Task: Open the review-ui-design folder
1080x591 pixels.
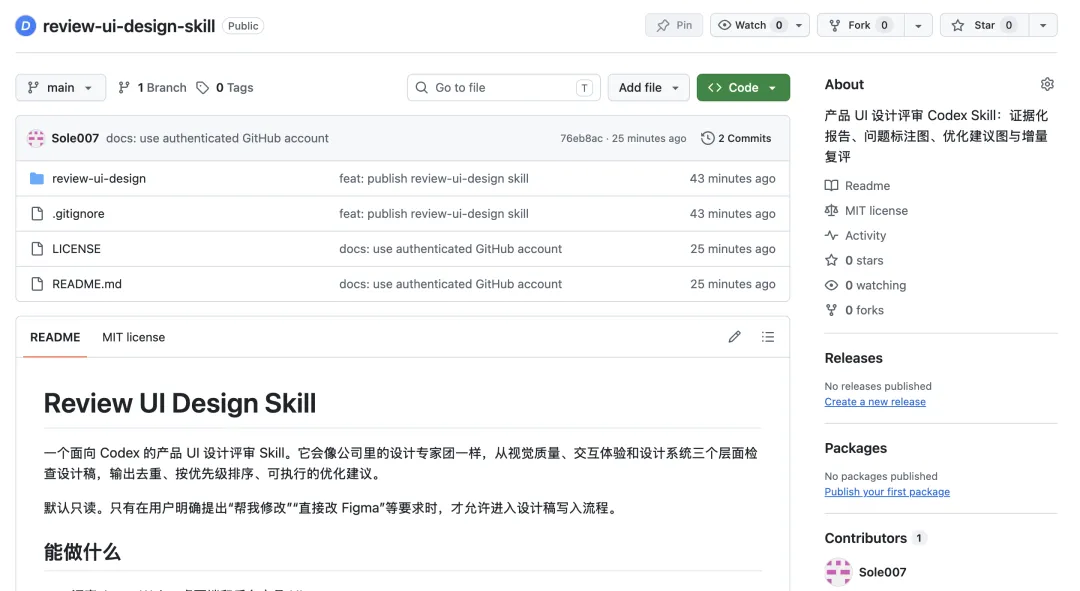Action: point(99,178)
